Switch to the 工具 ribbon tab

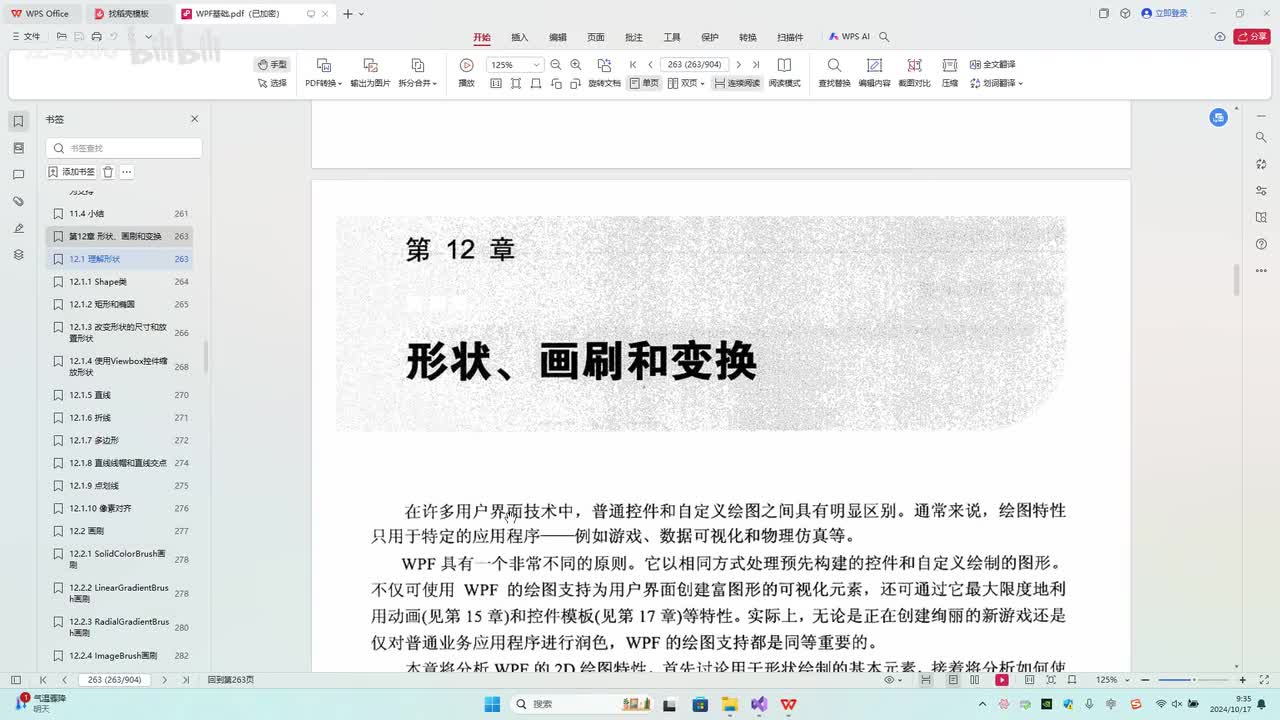tap(672, 37)
